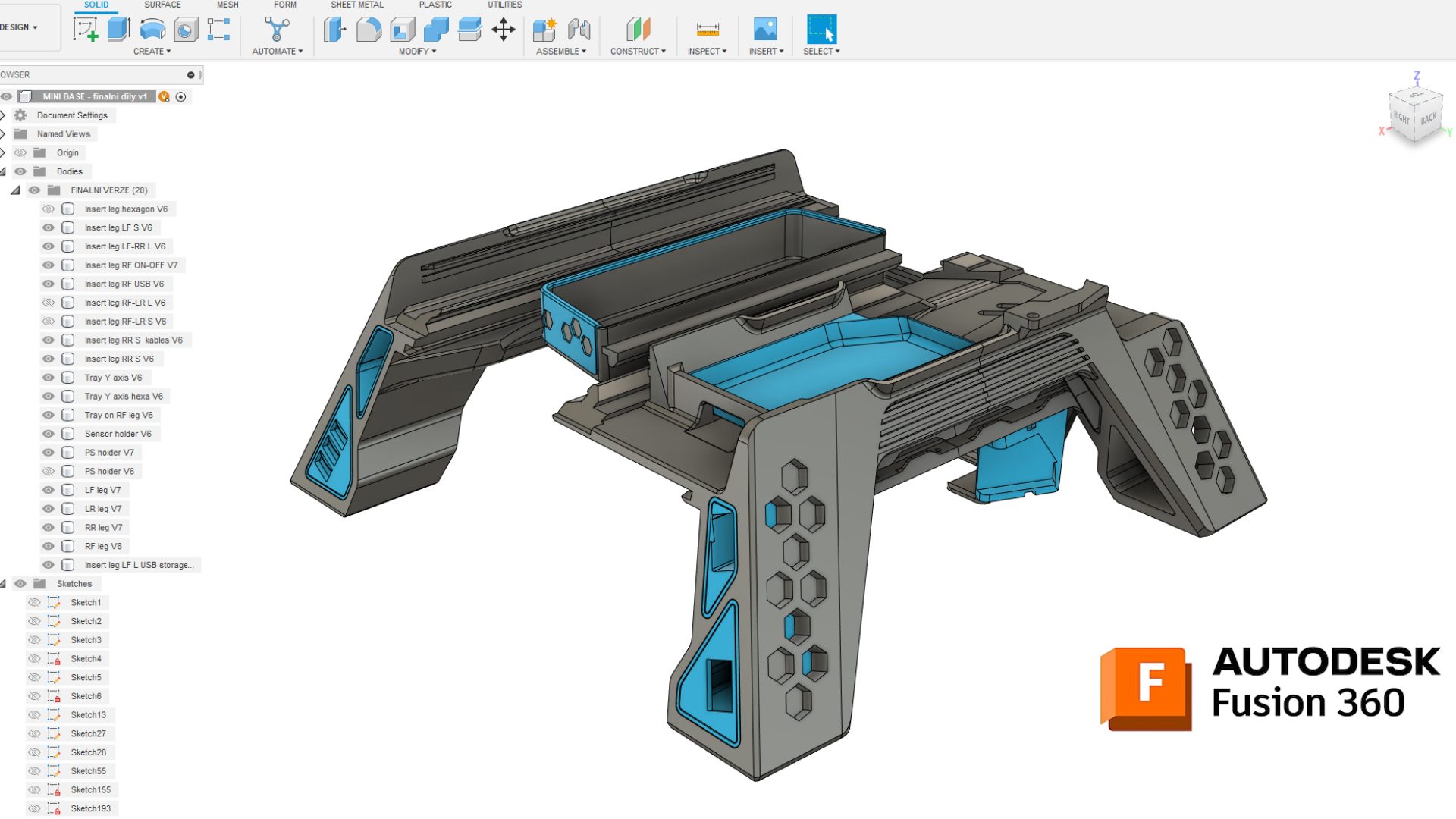
Task: Open the MODIFY dropdown menu
Action: [417, 52]
